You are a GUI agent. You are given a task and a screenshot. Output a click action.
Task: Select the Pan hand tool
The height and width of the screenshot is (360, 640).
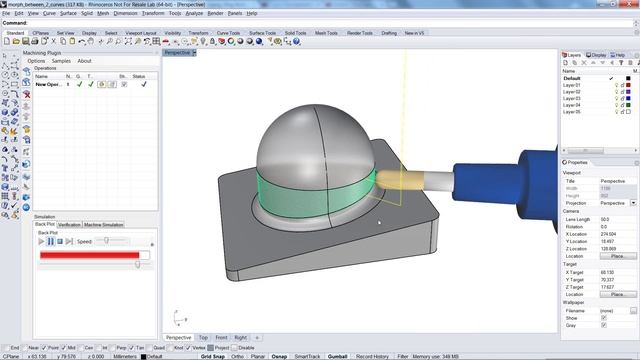point(91,41)
